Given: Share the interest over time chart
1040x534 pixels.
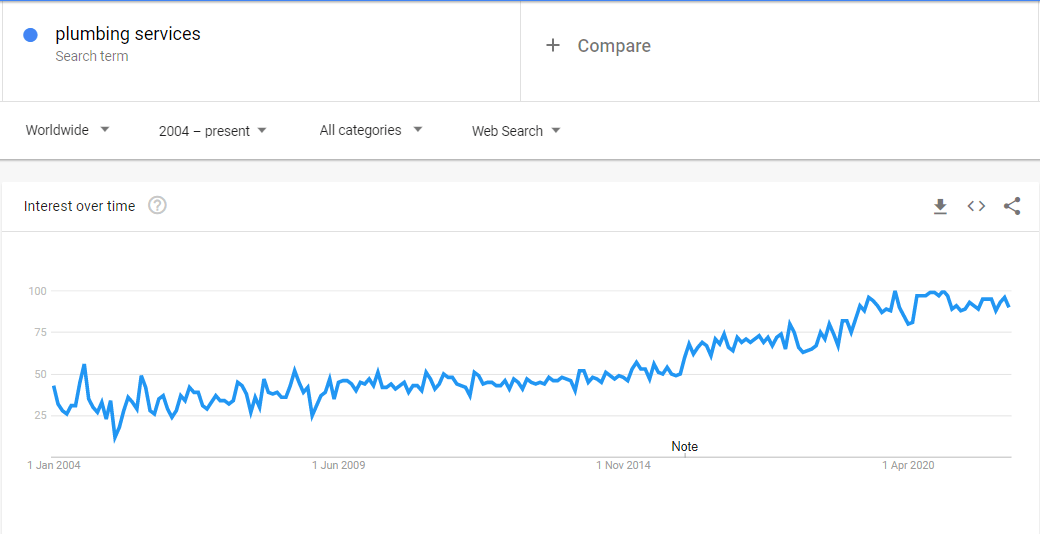Looking at the screenshot, I should [x=1011, y=206].
